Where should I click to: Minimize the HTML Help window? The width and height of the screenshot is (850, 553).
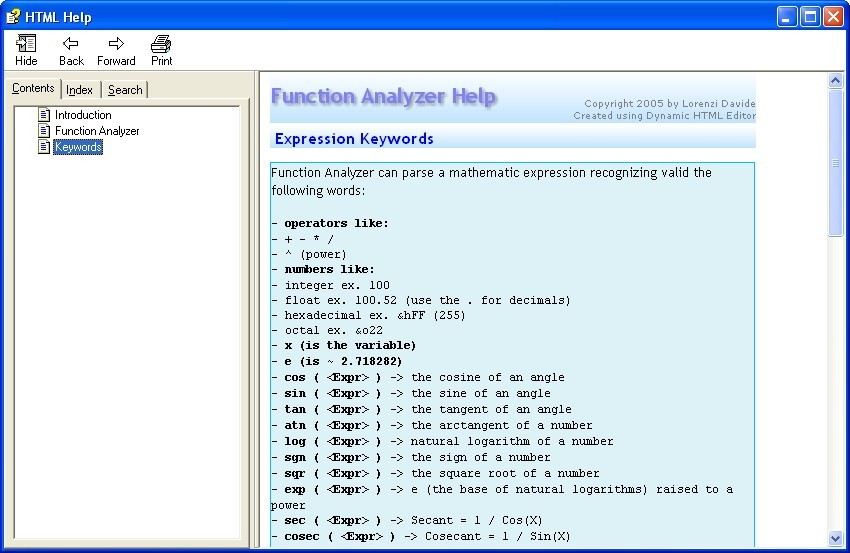(786, 17)
